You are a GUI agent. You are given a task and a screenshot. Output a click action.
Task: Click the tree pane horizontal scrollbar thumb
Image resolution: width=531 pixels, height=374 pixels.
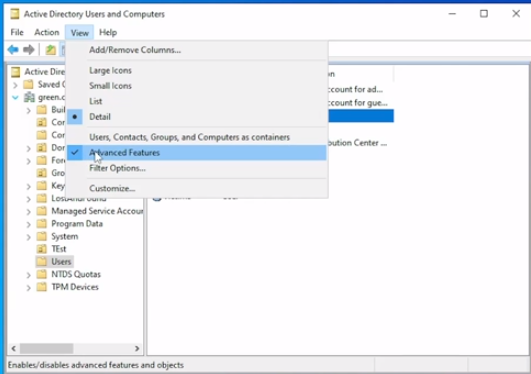[x=46, y=349]
